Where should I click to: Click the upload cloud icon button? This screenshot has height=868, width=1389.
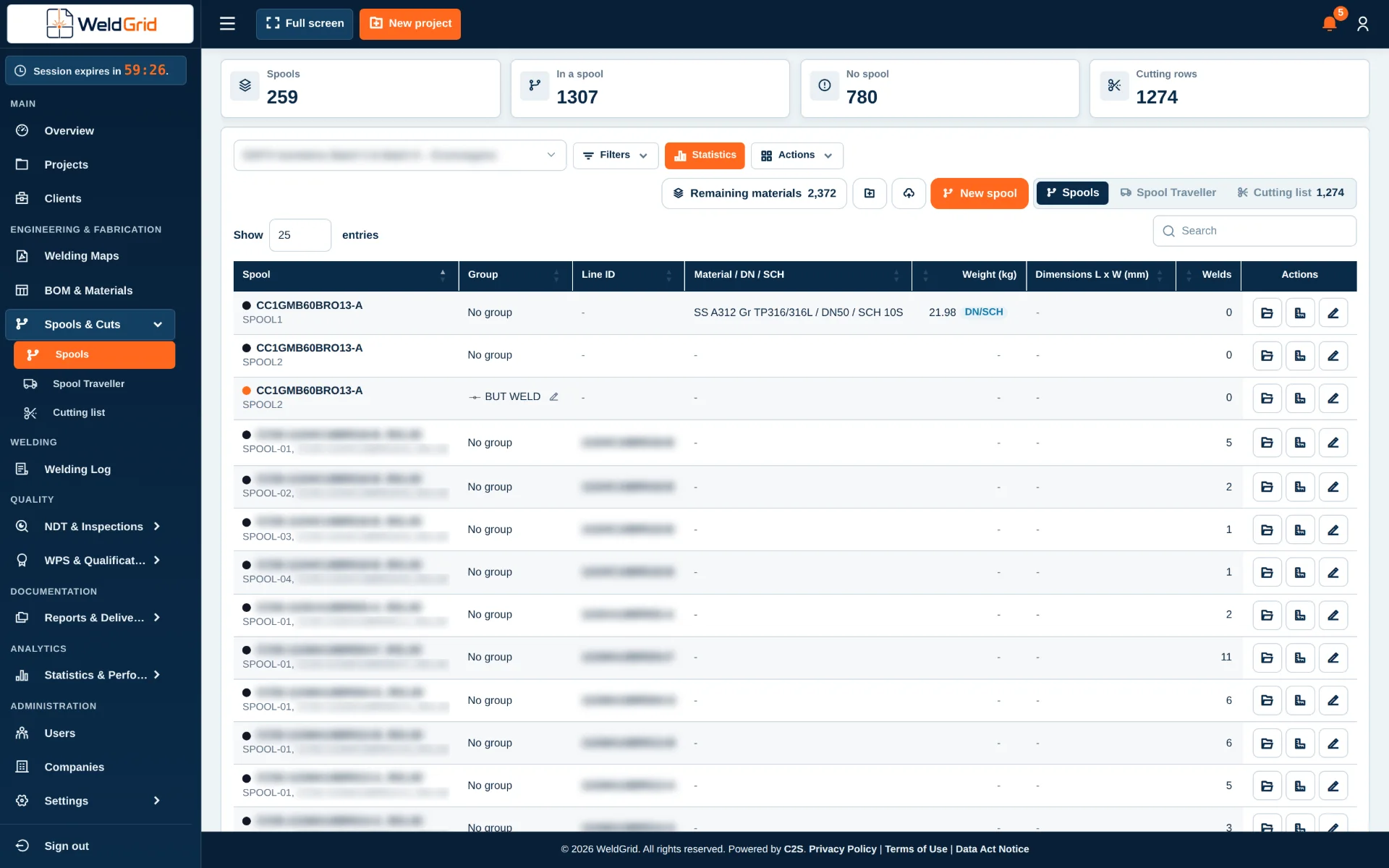pos(909,193)
